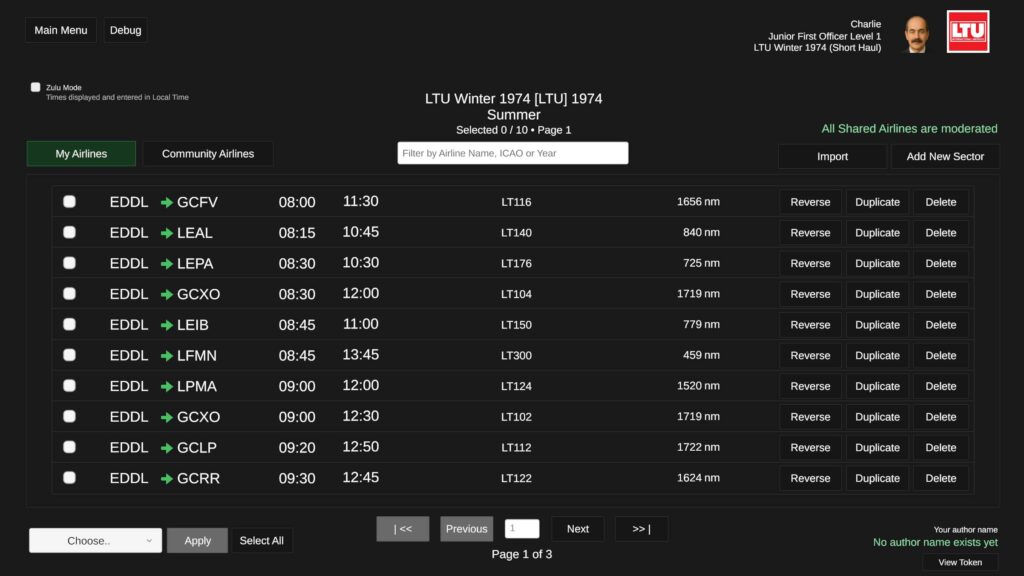Image resolution: width=1024 pixels, height=576 pixels.
Task: Duplicate the LT140 sector
Action: 877,232
